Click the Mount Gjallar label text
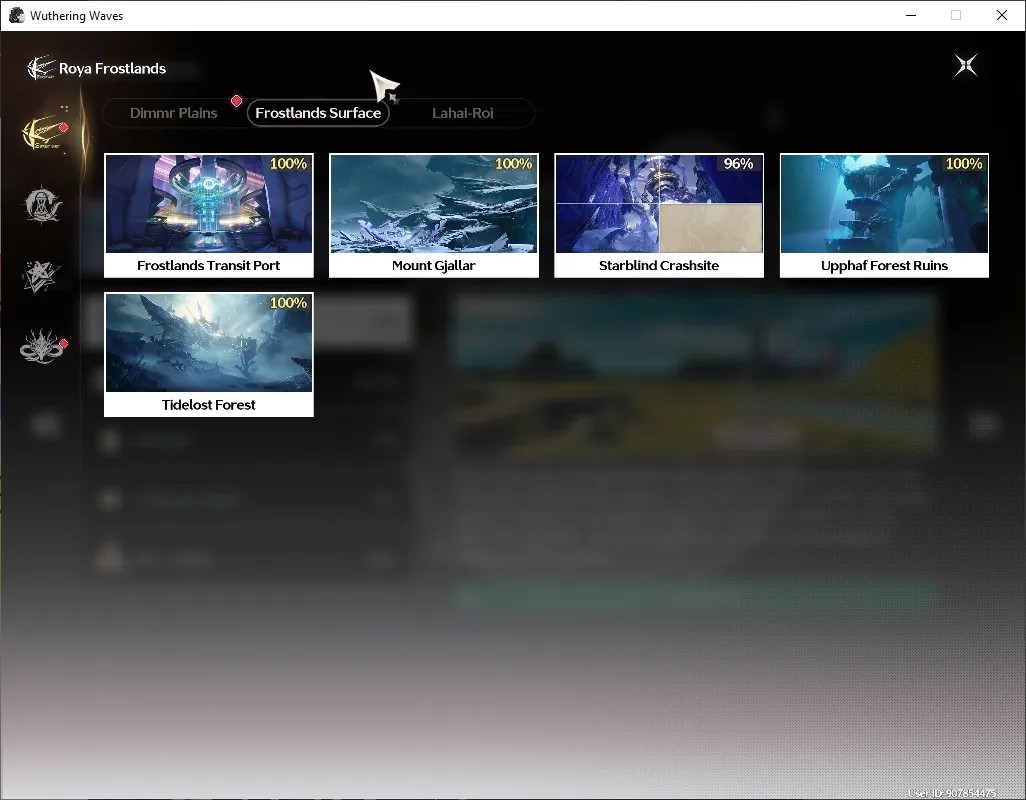The width and height of the screenshot is (1026, 800). click(434, 266)
